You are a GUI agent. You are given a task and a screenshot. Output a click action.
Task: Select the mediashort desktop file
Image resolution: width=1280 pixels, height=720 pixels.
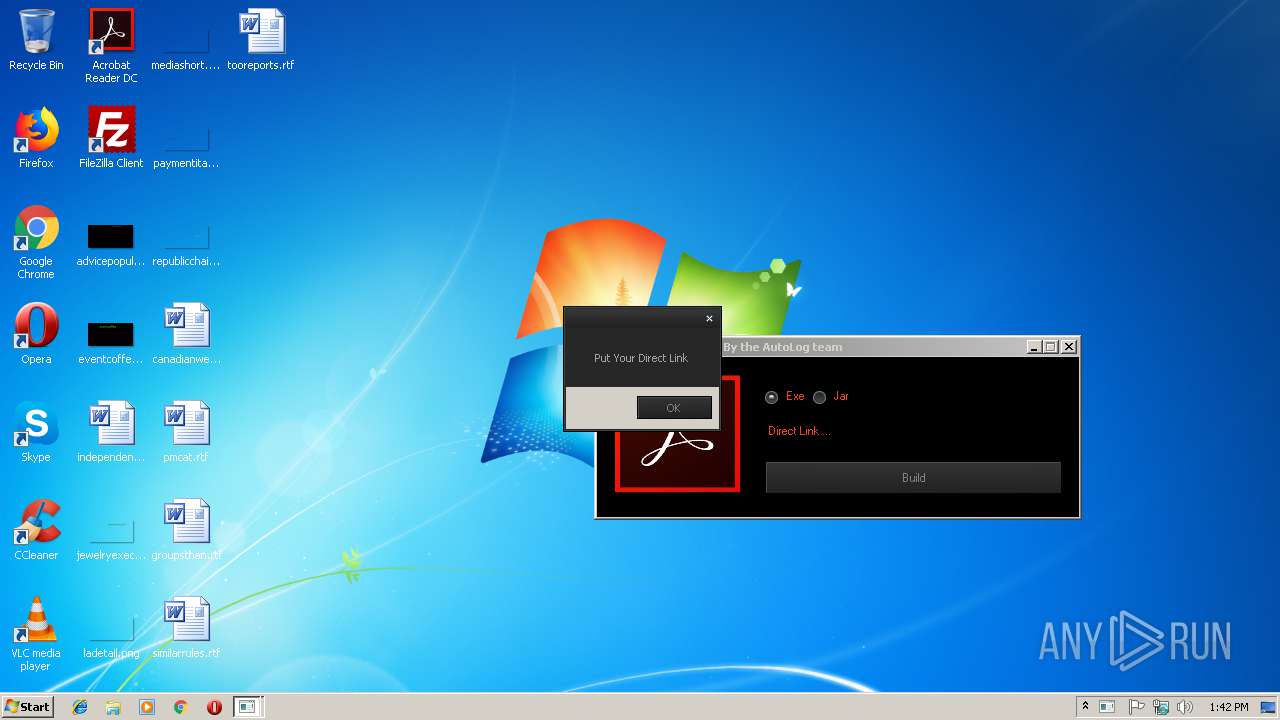186,40
